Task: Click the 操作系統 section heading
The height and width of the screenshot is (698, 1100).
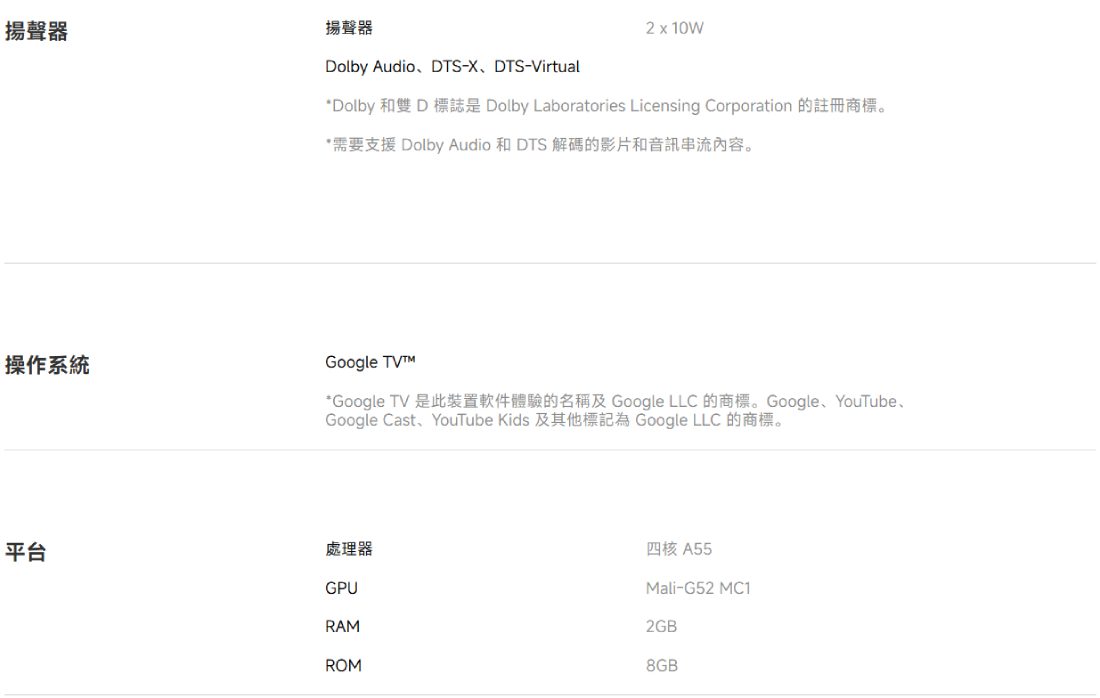Action: 47,366
